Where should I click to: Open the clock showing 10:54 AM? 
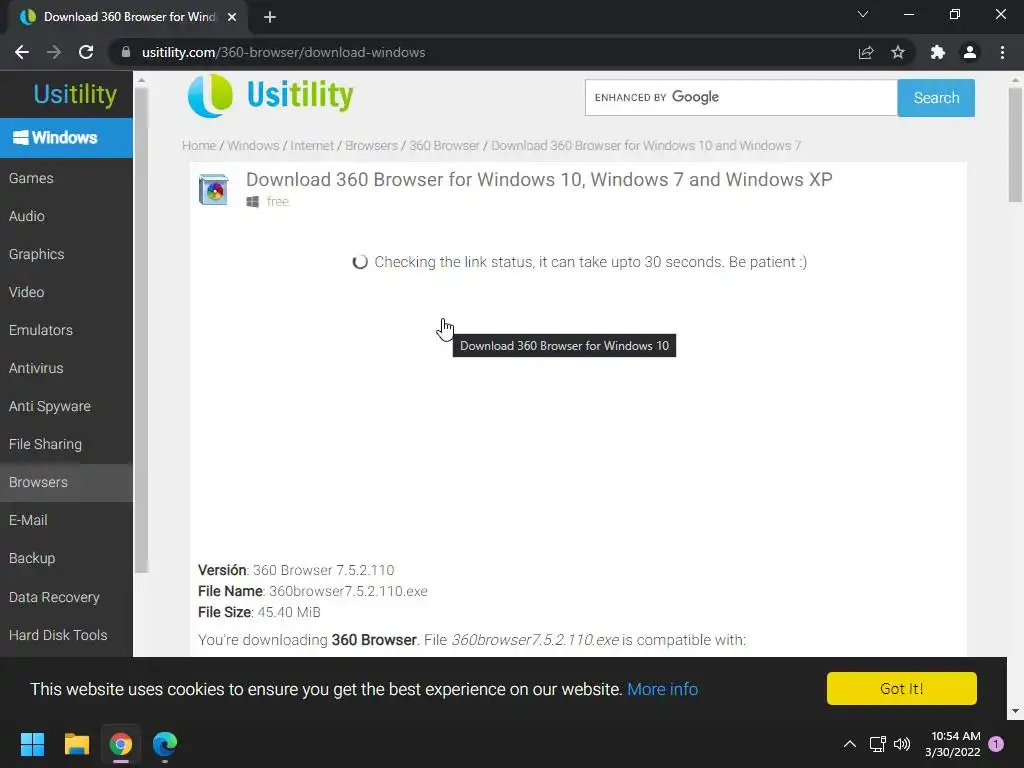952,744
